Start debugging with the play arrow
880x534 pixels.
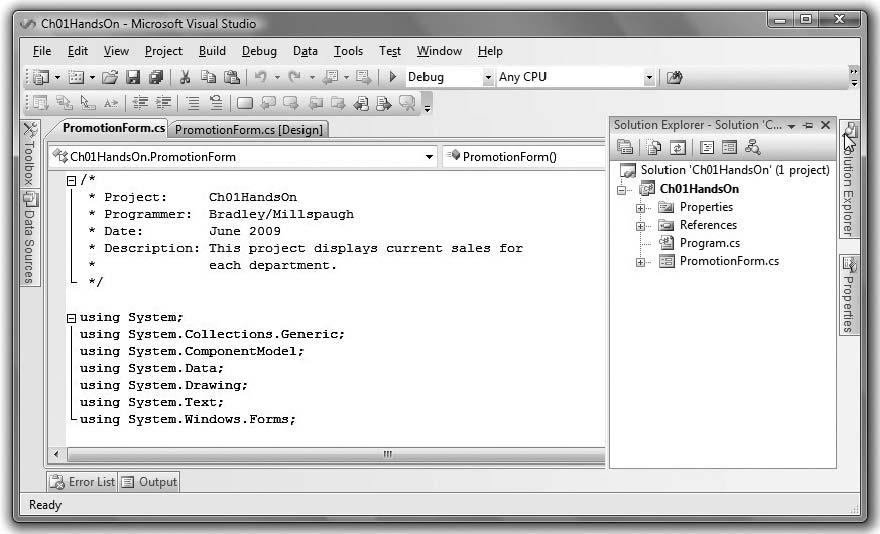pos(393,76)
